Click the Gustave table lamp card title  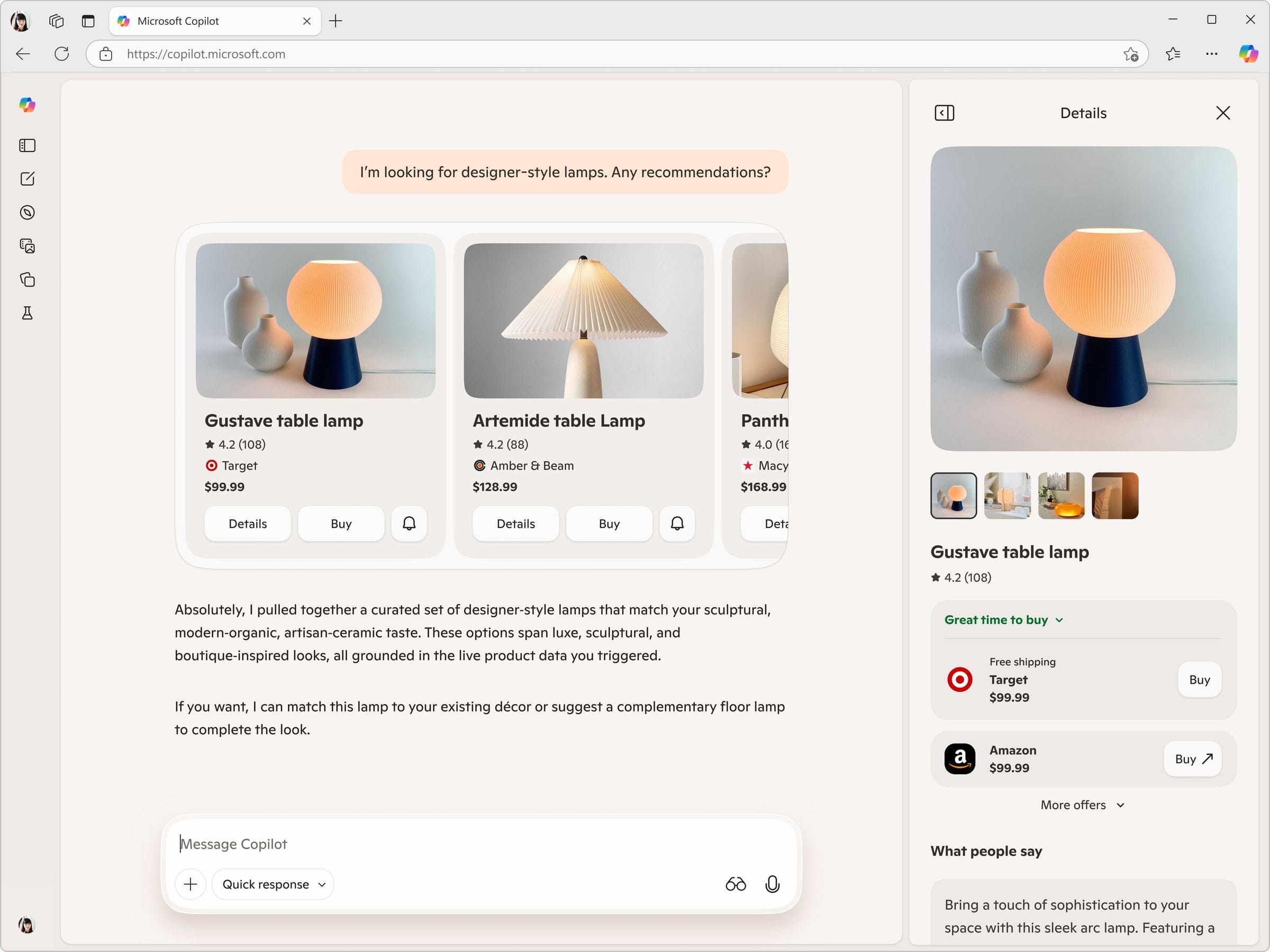coord(284,420)
